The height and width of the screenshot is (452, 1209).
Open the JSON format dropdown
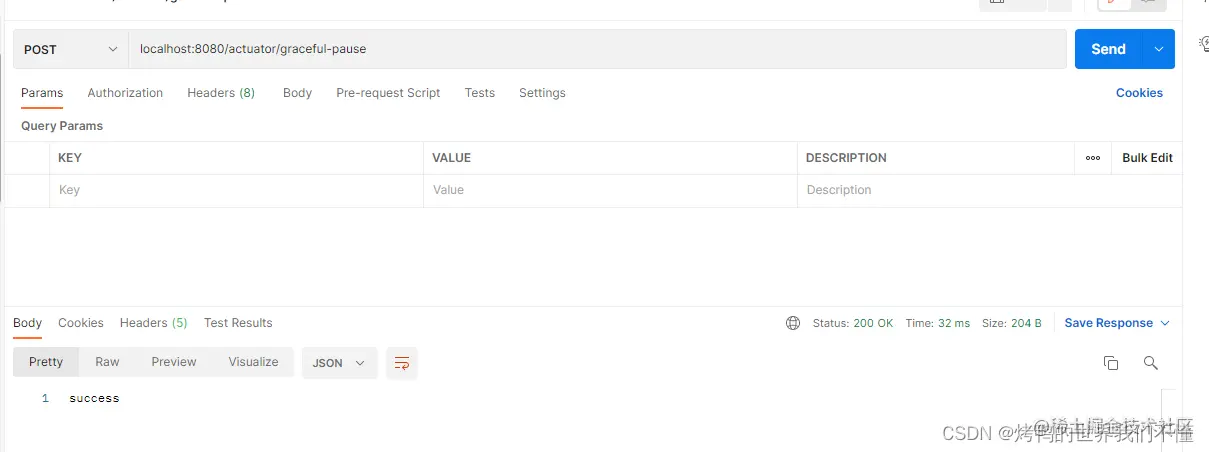[340, 363]
